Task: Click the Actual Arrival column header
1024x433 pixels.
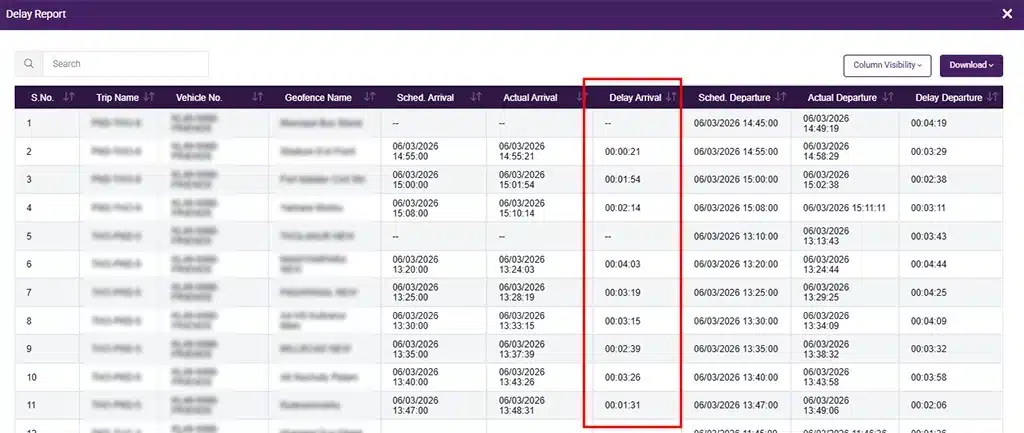Action: tap(530, 98)
